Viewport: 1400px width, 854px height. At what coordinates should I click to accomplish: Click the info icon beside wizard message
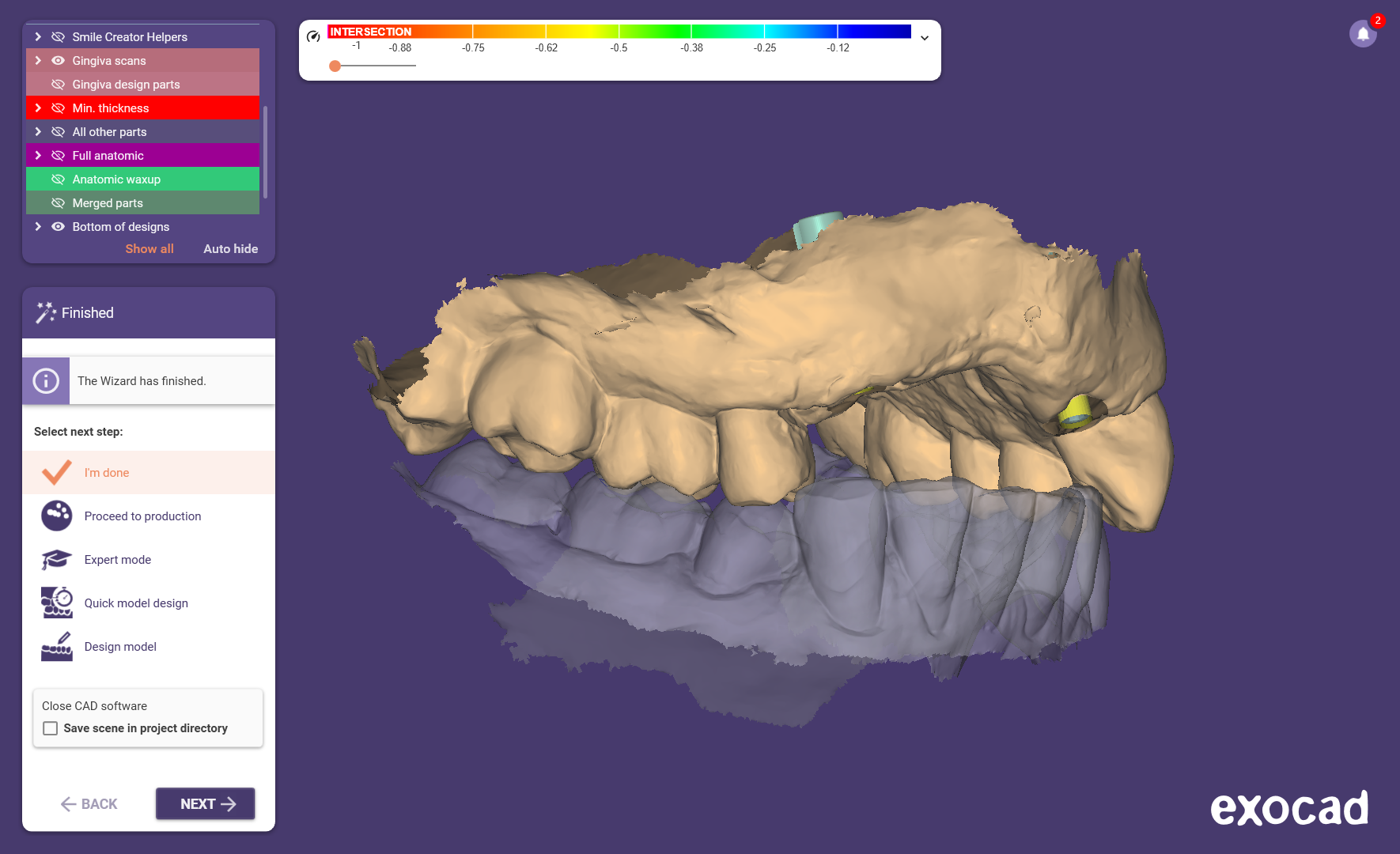coord(46,381)
